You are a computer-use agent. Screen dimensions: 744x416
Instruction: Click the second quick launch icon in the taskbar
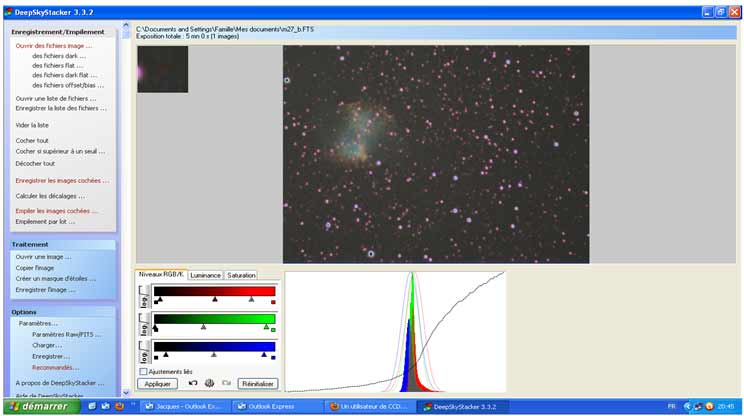coord(106,407)
